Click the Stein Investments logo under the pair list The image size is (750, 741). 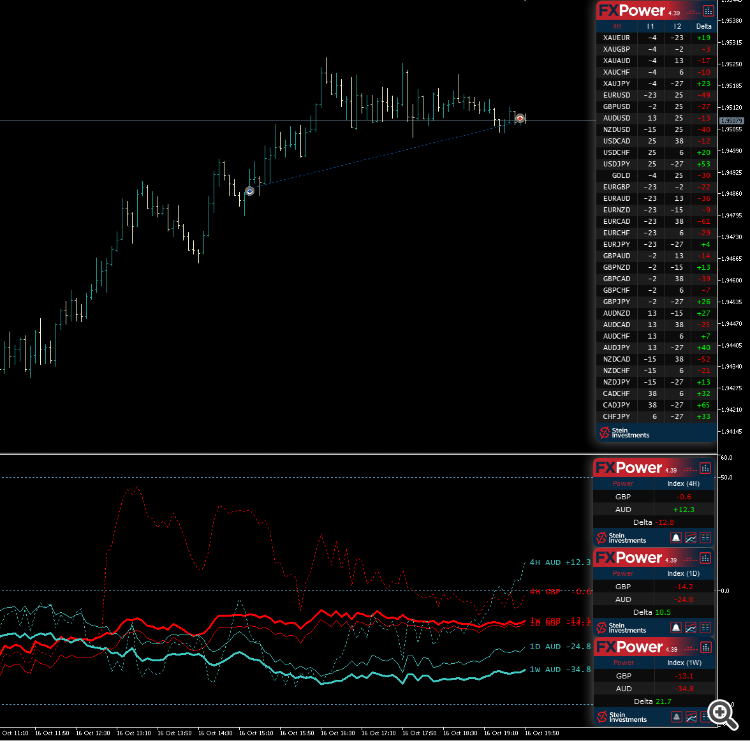click(625, 433)
